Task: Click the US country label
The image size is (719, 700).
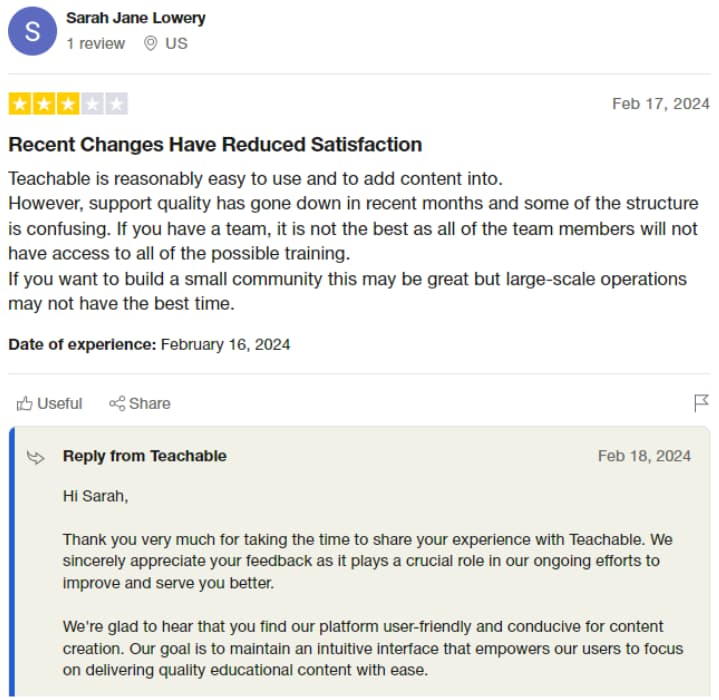Action: (176, 44)
